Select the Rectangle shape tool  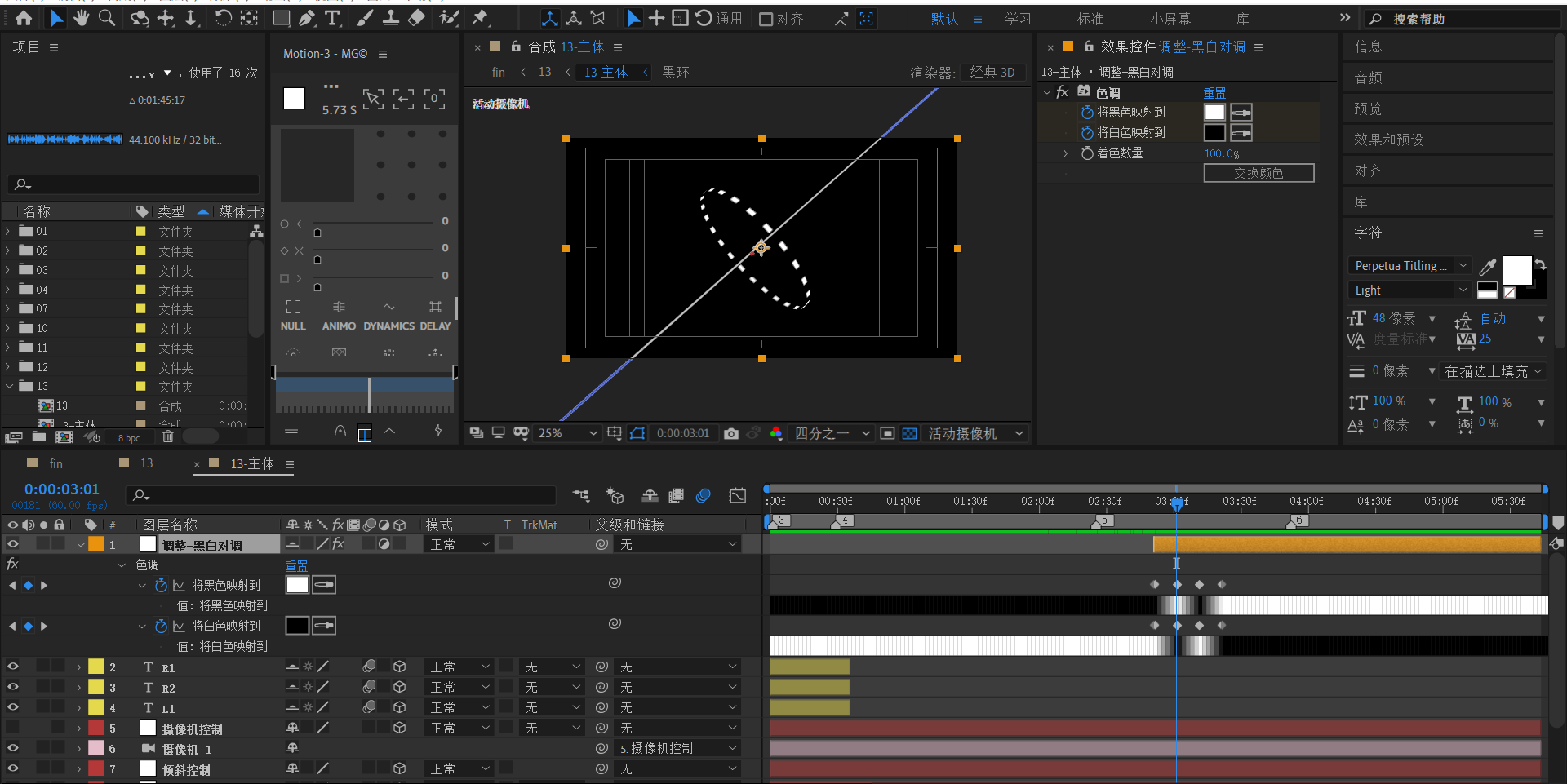click(x=282, y=18)
